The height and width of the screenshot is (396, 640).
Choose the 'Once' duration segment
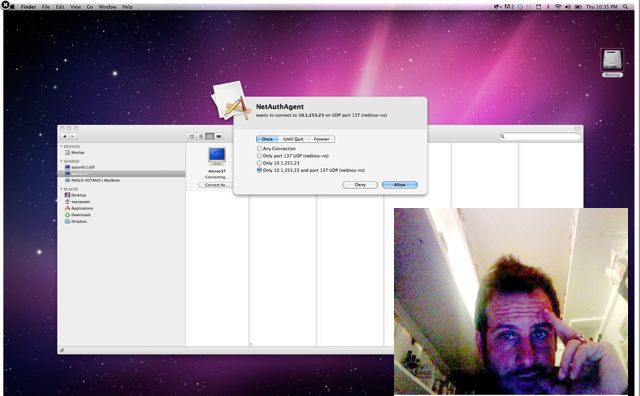[x=267, y=139]
